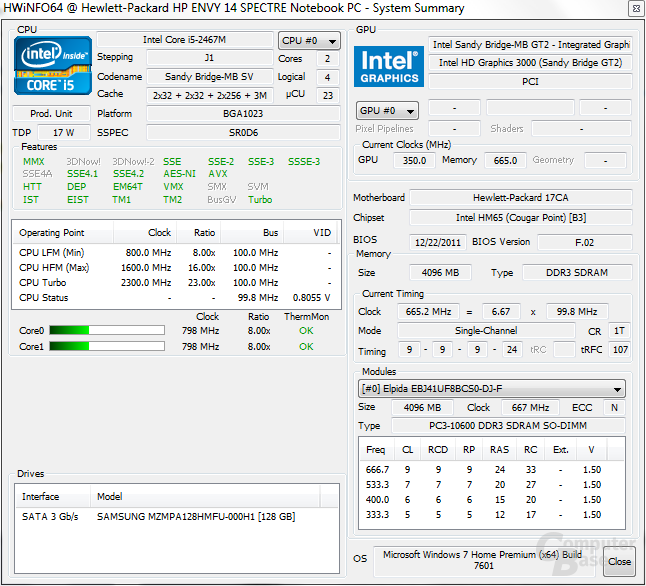Select the CPU Turbo row
The width and height of the screenshot is (646, 586).
click(x=176, y=283)
